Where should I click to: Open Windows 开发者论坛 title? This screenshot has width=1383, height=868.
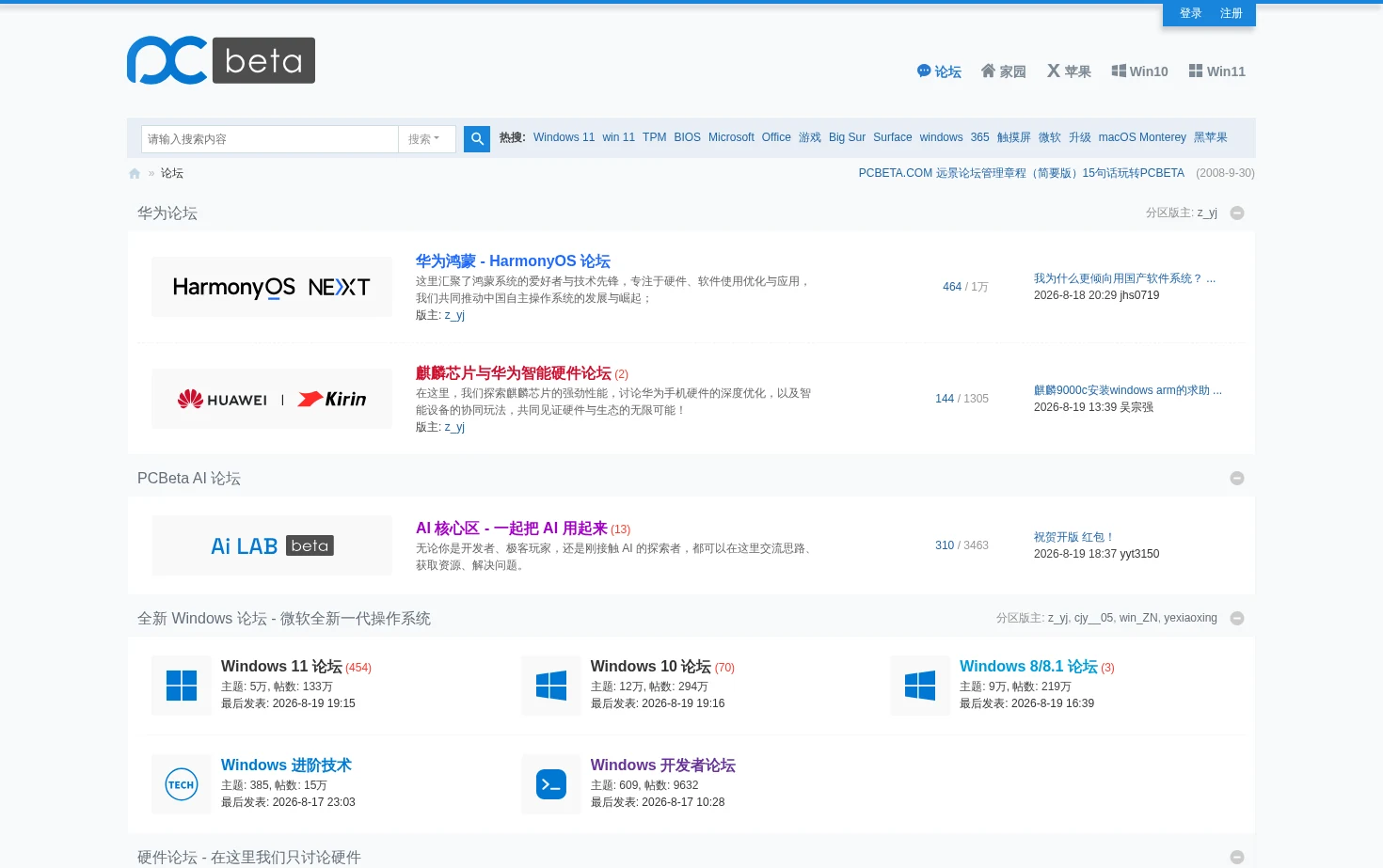pyautogui.click(x=662, y=765)
